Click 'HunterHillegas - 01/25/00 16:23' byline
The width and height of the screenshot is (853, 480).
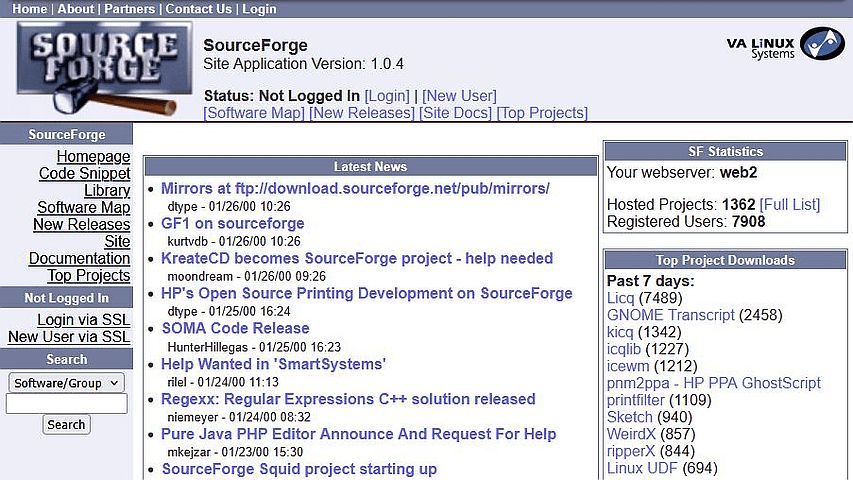pyautogui.click(x=254, y=347)
